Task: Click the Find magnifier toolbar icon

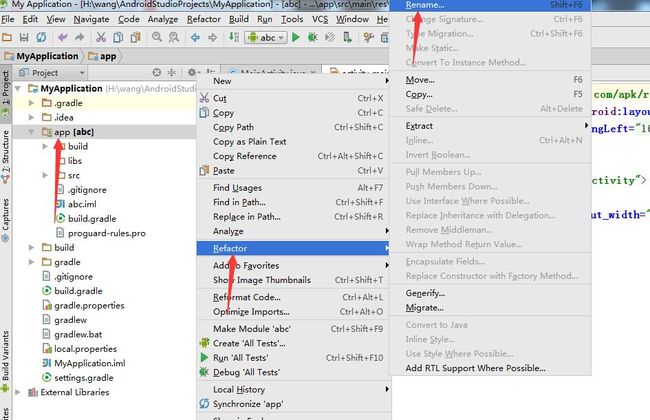Action: 157,37
